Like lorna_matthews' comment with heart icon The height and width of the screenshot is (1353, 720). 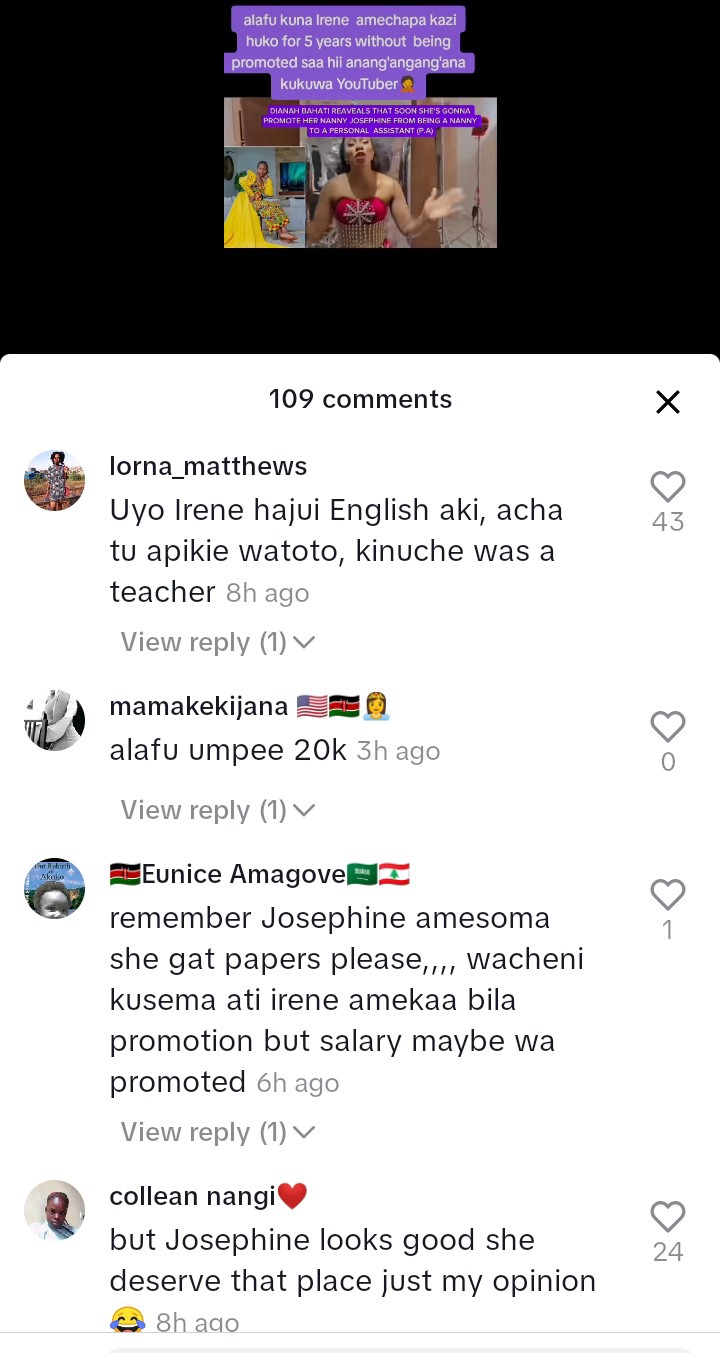click(x=667, y=487)
